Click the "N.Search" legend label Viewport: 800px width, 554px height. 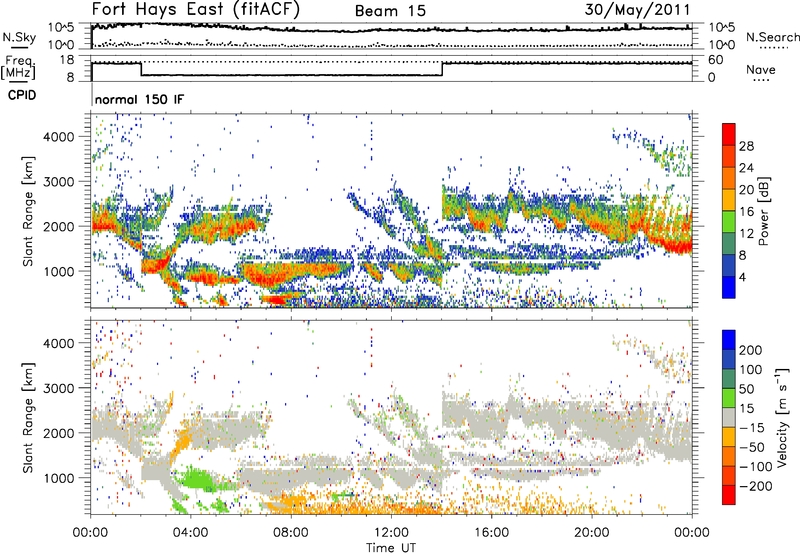(x=772, y=37)
